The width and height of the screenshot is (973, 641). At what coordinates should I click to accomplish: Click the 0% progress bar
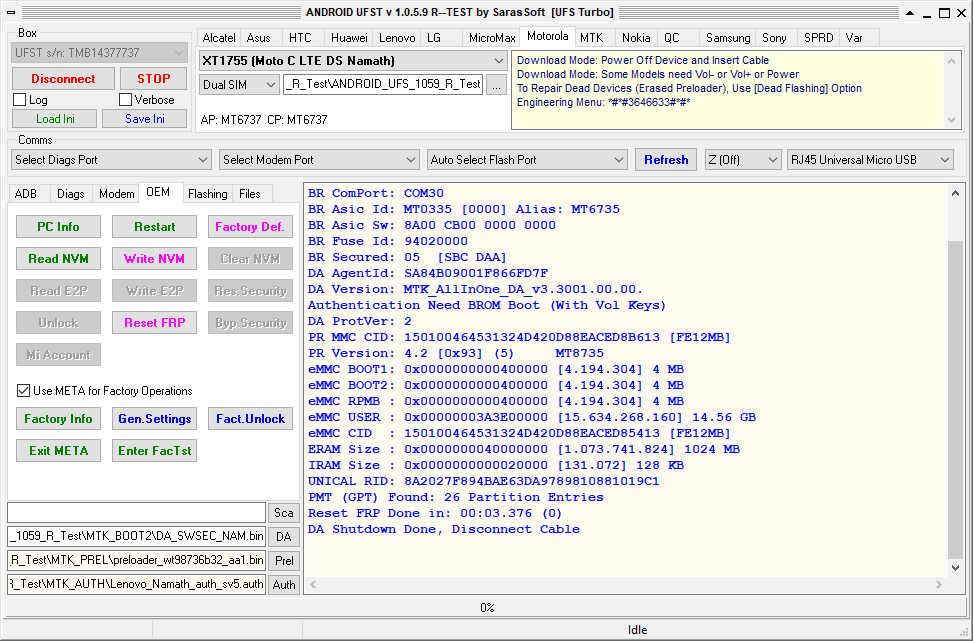[486, 607]
